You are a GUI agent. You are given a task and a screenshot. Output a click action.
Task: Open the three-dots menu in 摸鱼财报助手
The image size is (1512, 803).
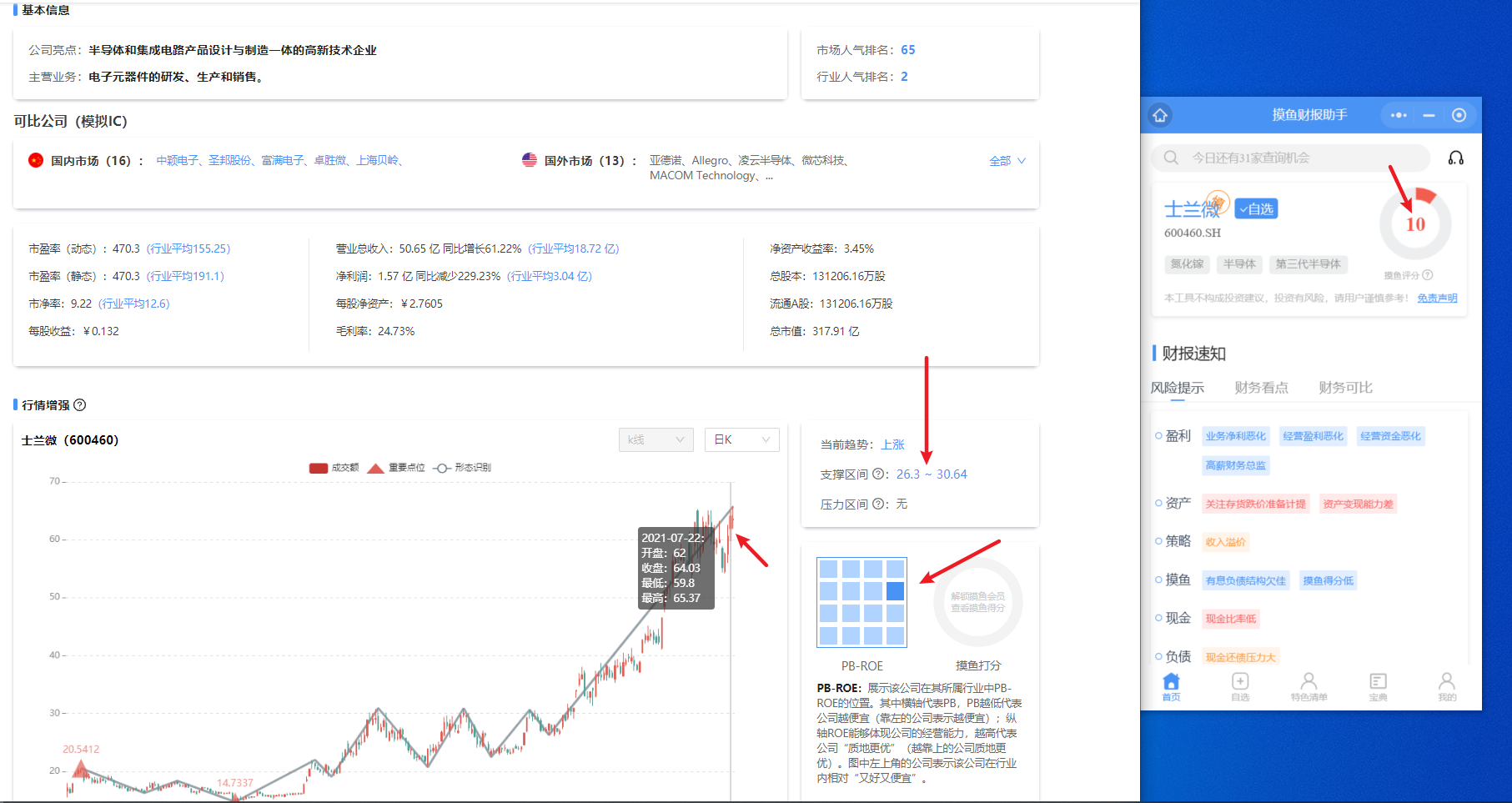(1399, 115)
